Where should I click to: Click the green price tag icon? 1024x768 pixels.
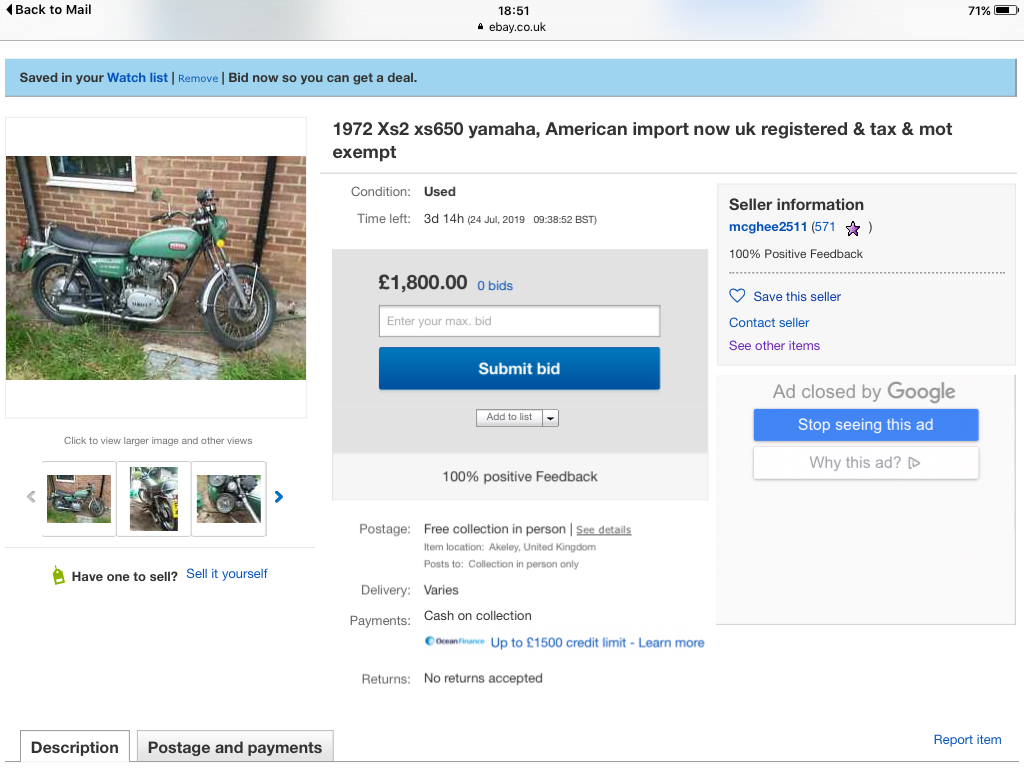[x=59, y=575]
